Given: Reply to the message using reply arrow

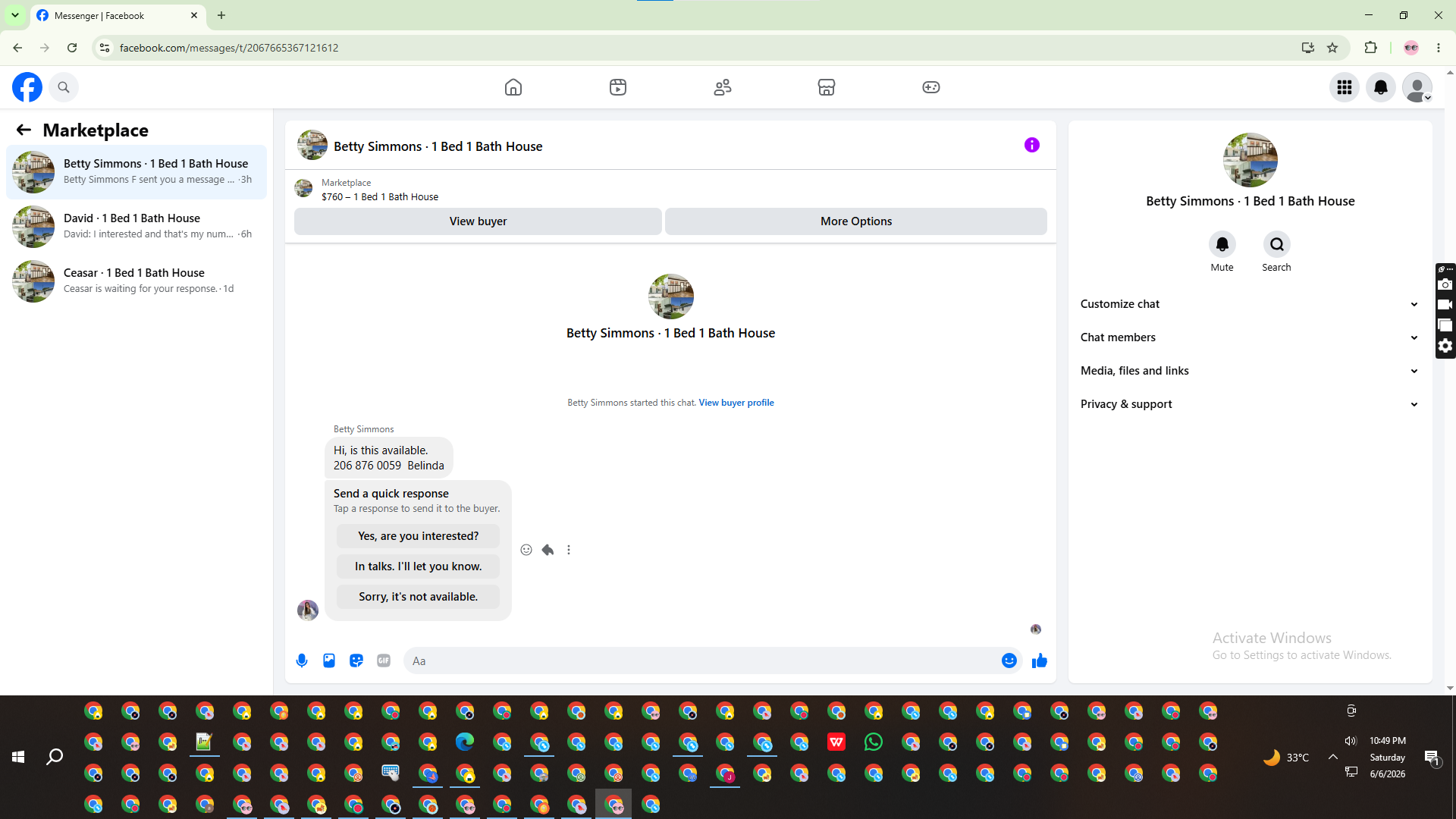Looking at the screenshot, I should coord(548,550).
